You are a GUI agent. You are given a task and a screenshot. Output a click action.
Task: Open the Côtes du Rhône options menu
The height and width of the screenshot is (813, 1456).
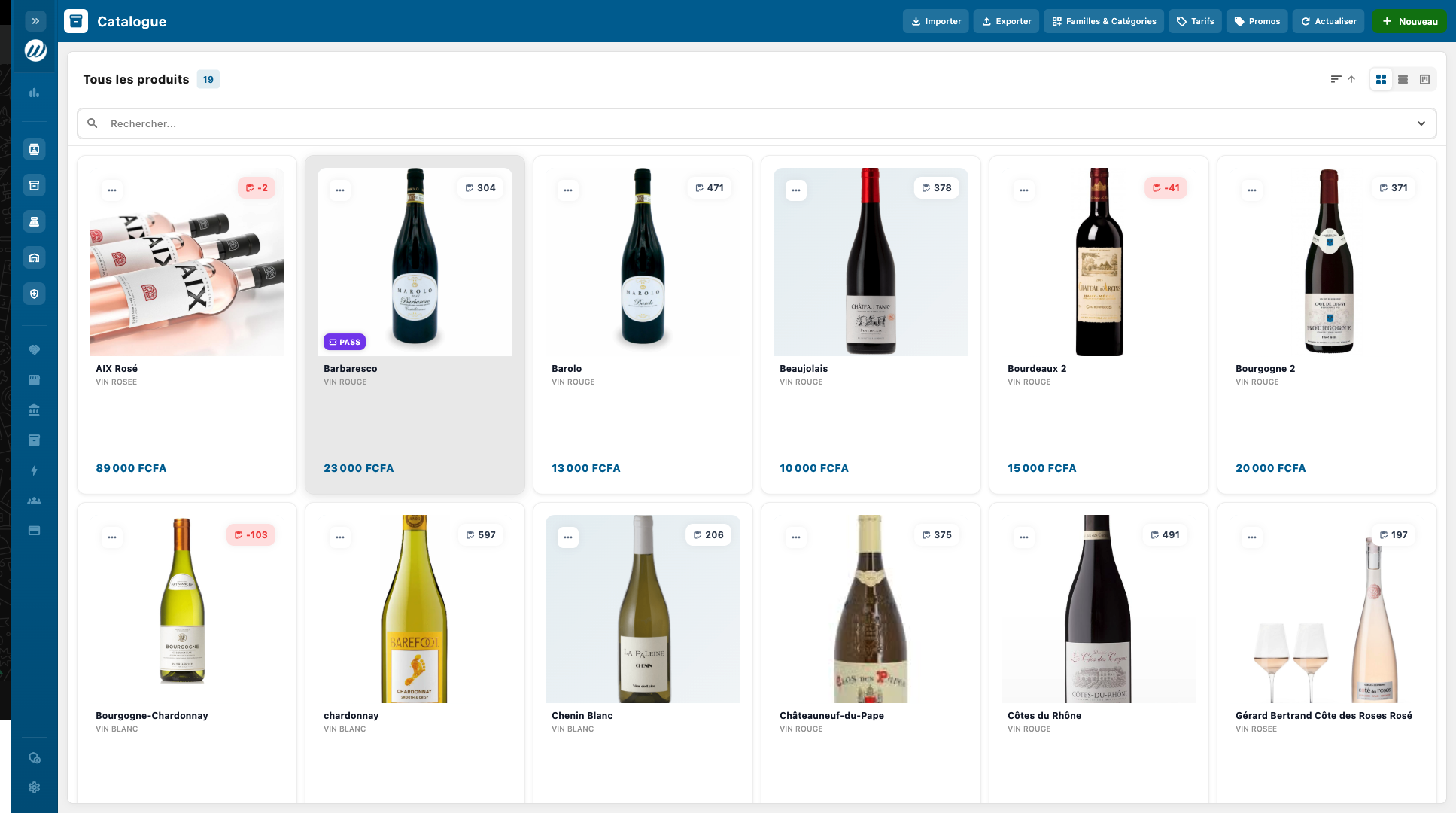tap(1024, 537)
